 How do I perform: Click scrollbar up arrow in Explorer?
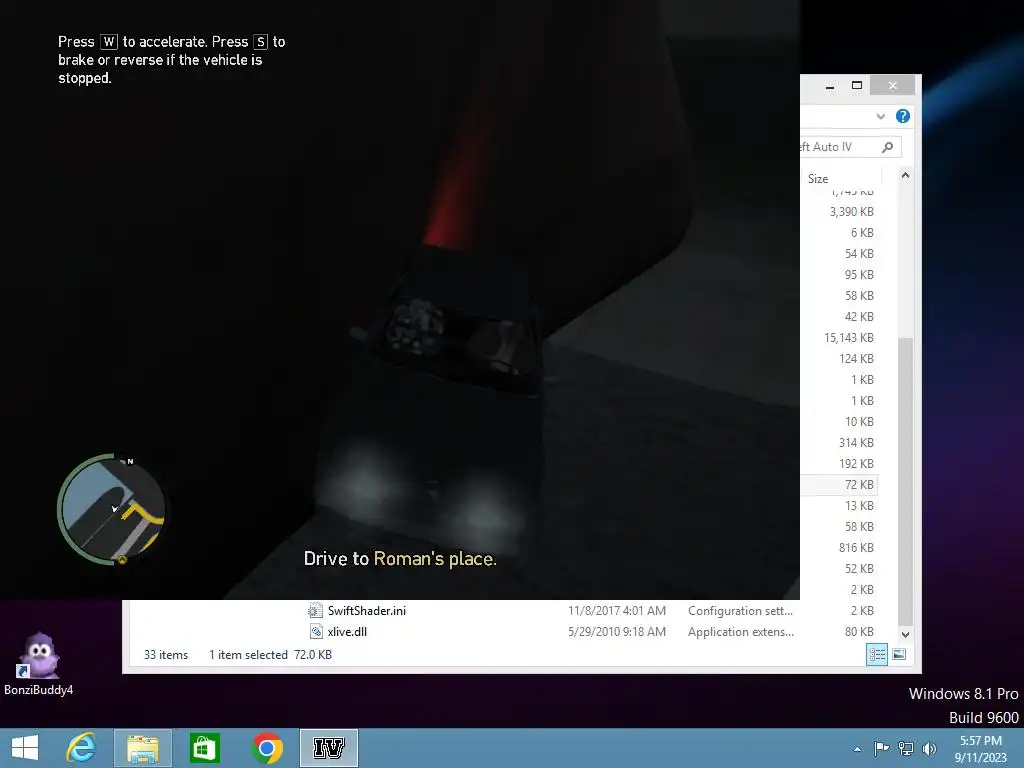(x=905, y=176)
